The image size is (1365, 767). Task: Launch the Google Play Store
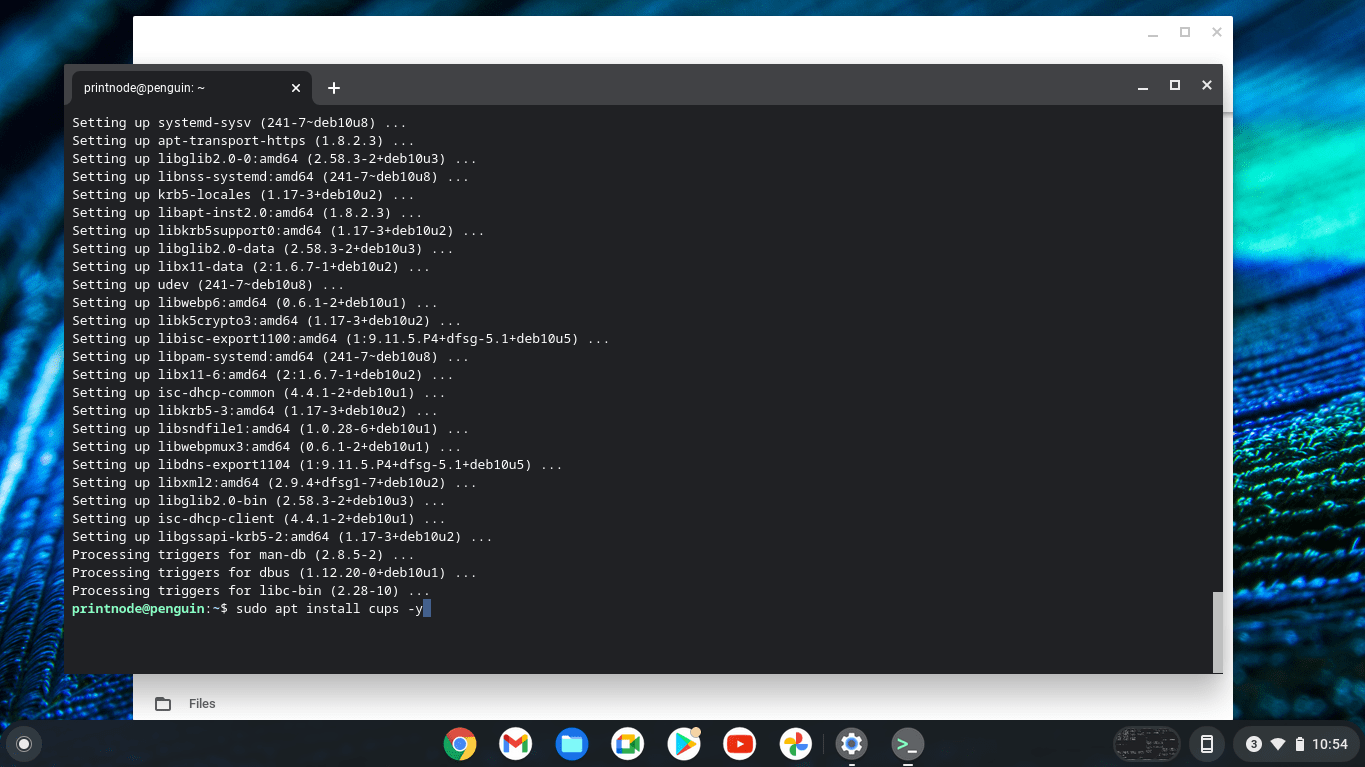point(683,744)
